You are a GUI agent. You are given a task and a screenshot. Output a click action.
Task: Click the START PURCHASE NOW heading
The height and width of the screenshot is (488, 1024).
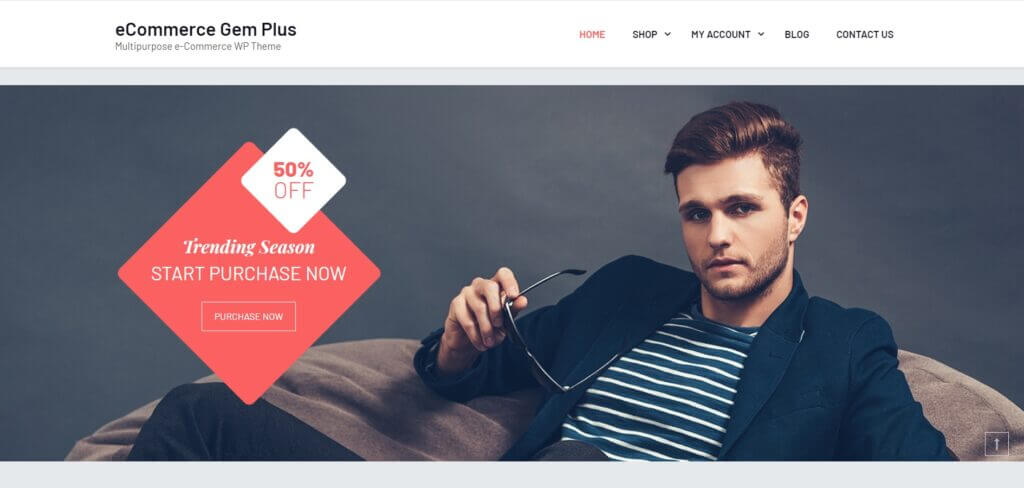(249, 274)
